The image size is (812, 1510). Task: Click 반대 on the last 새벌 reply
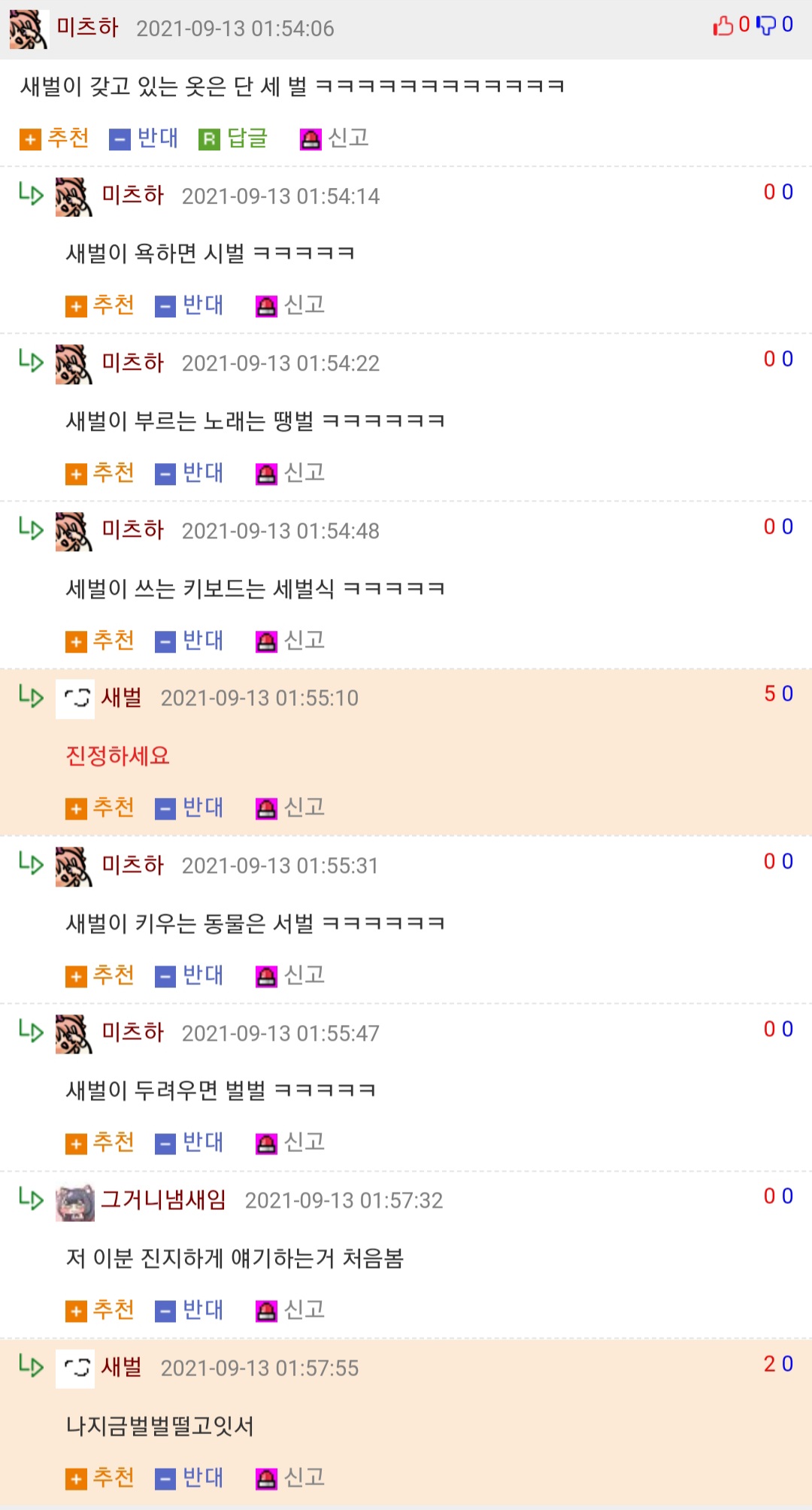(189, 1478)
